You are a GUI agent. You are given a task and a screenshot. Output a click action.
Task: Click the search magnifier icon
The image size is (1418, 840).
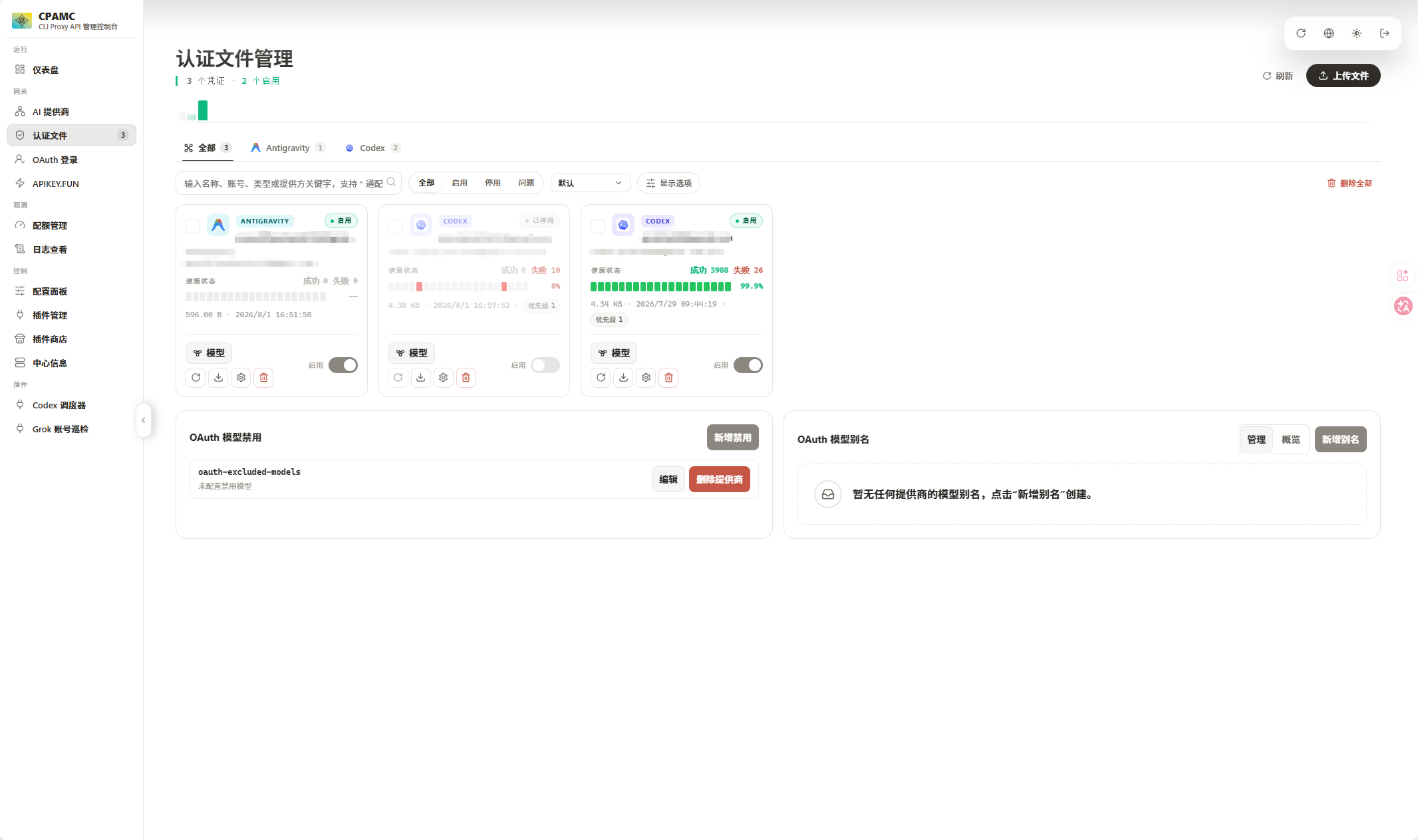click(391, 182)
